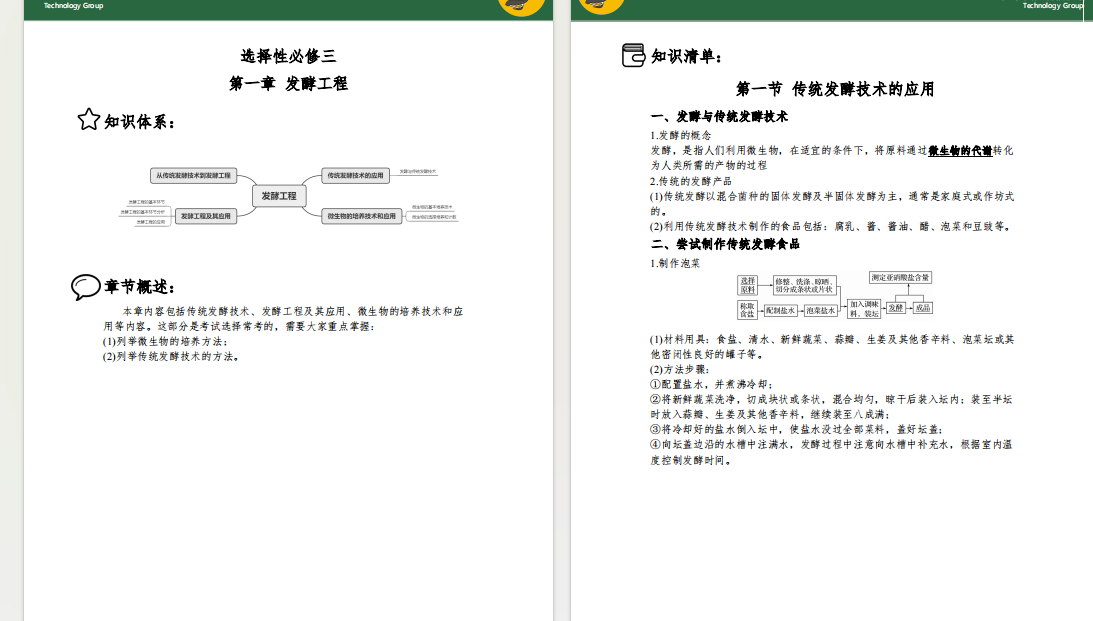Click the line 1.制作泡菜
The height and width of the screenshot is (621, 1093).
pos(675,263)
